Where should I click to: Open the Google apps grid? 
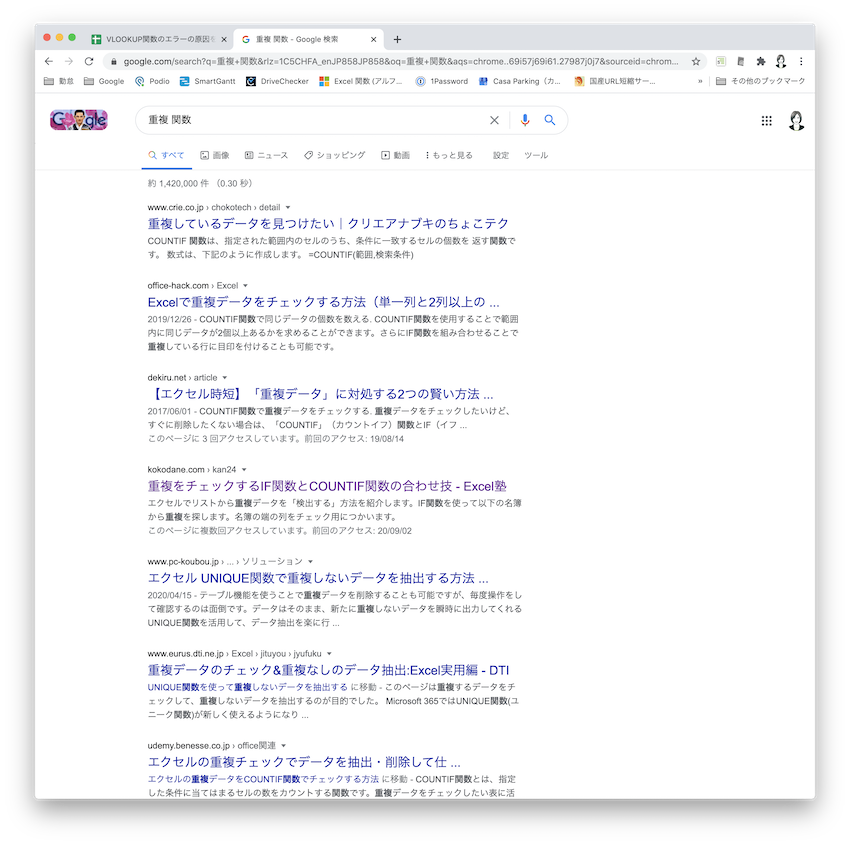pyautogui.click(x=767, y=121)
